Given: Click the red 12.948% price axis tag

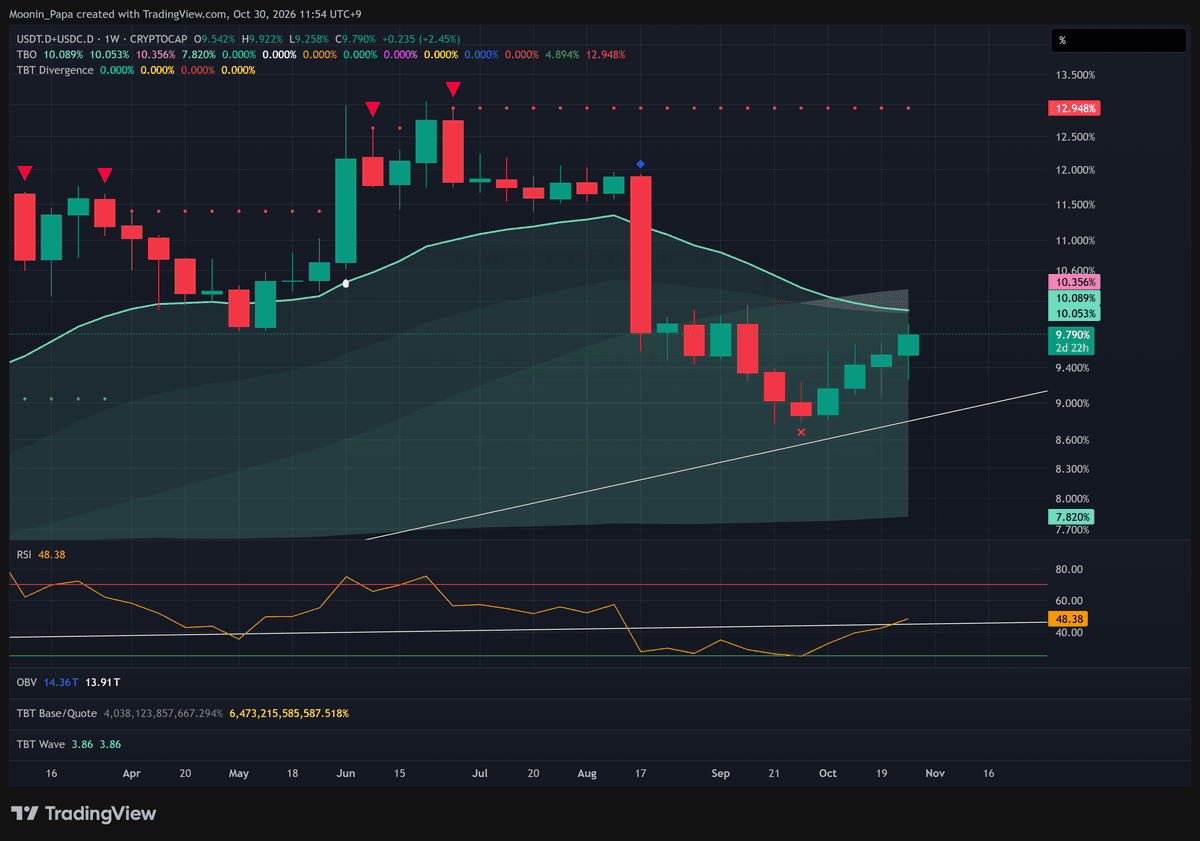Looking at the screenshot, I should coord(1074,108).
